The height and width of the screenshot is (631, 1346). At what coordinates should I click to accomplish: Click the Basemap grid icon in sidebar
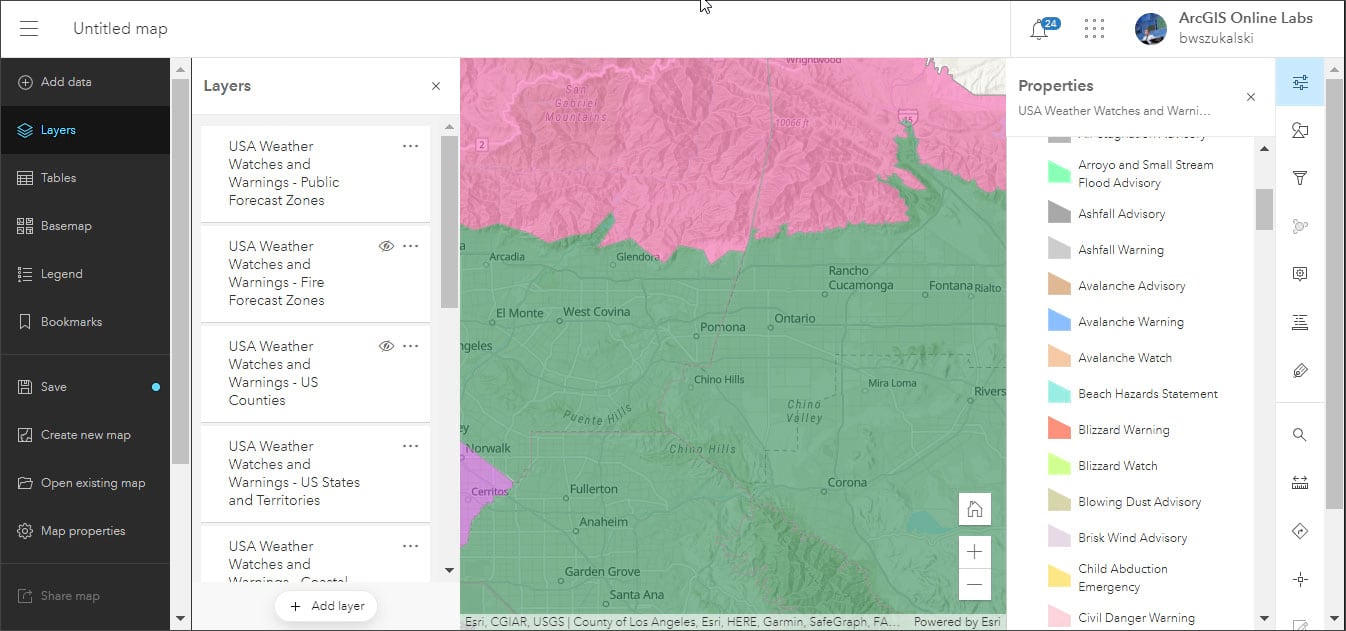point(25,226)
